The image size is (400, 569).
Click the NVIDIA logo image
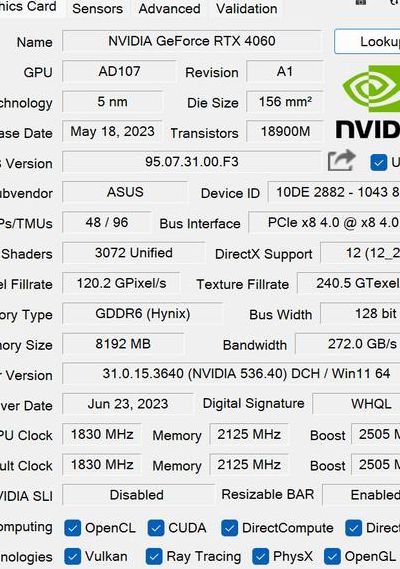368,102
